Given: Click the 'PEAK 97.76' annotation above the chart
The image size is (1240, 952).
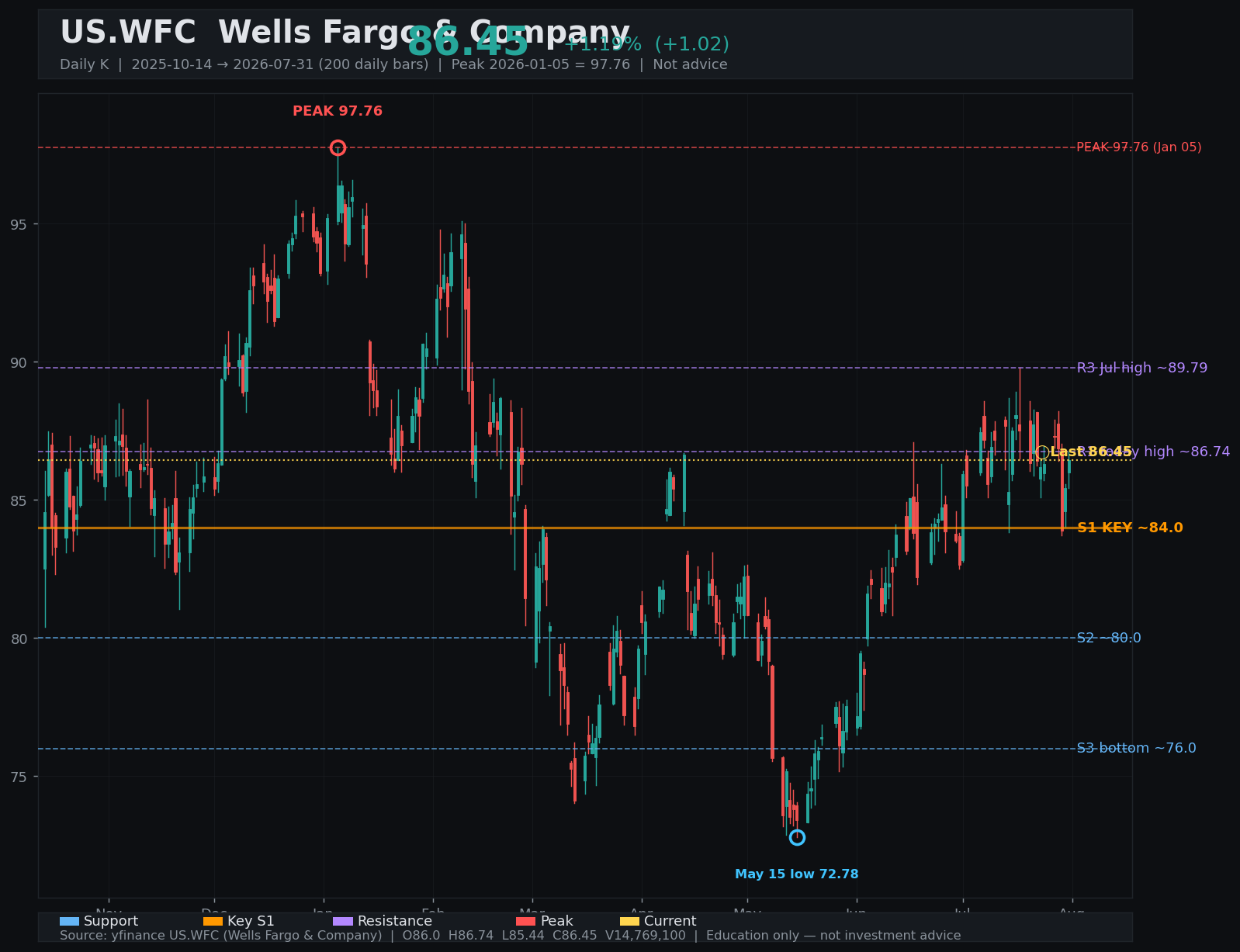Looking at the screenshot, I should click(338, 111).
